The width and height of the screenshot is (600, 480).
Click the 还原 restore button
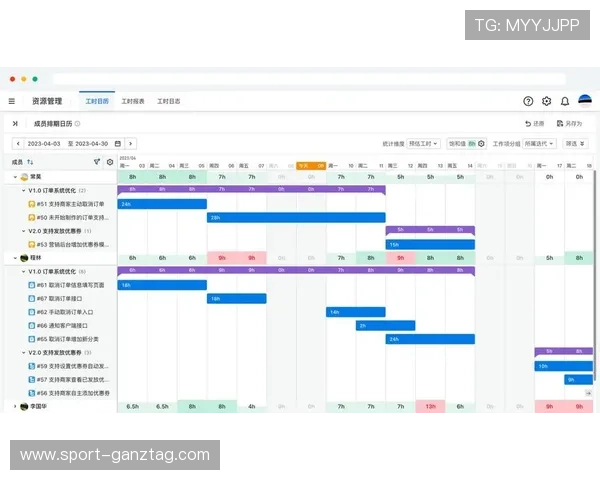[x=534, y=124]
